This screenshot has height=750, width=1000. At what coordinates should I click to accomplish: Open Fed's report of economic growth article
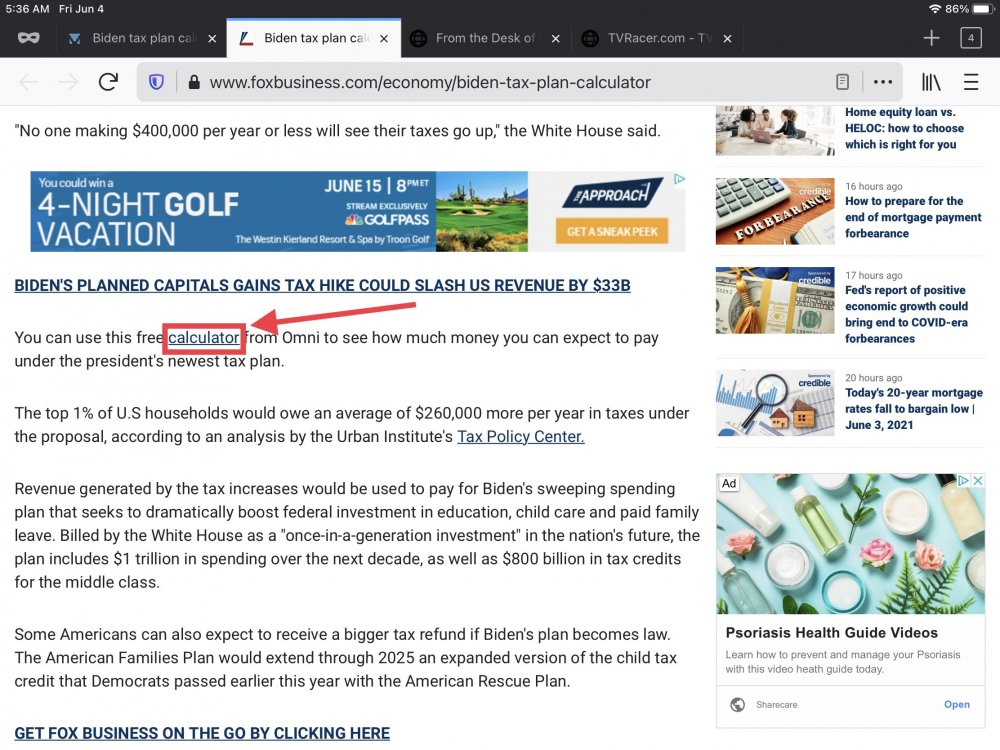pos(906,314)
